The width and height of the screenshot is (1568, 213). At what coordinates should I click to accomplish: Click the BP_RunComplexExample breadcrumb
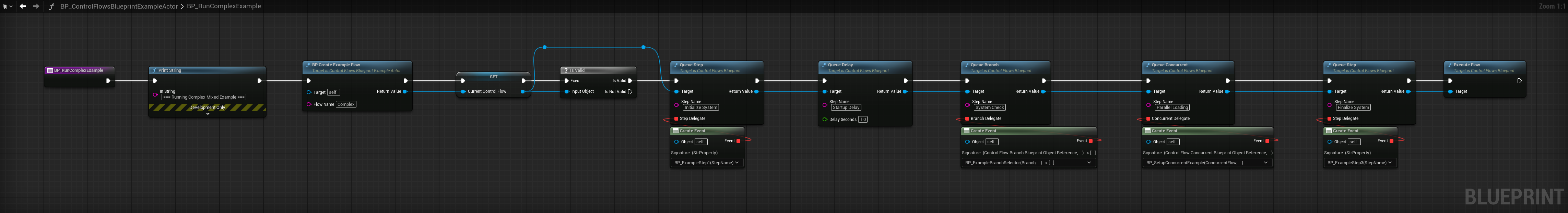(x=223, y=6)
